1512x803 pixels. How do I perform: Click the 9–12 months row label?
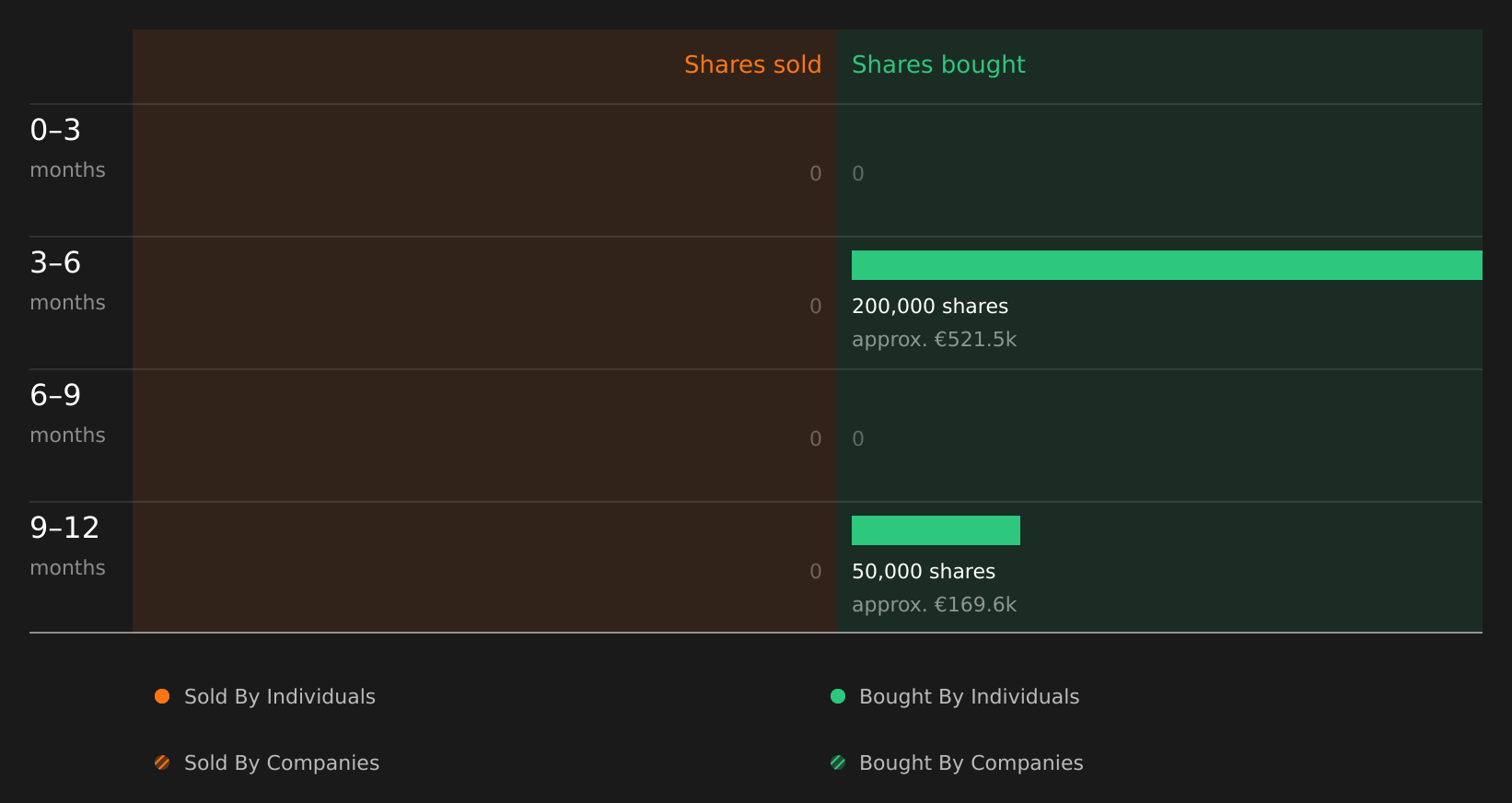(x=67, y=546)
